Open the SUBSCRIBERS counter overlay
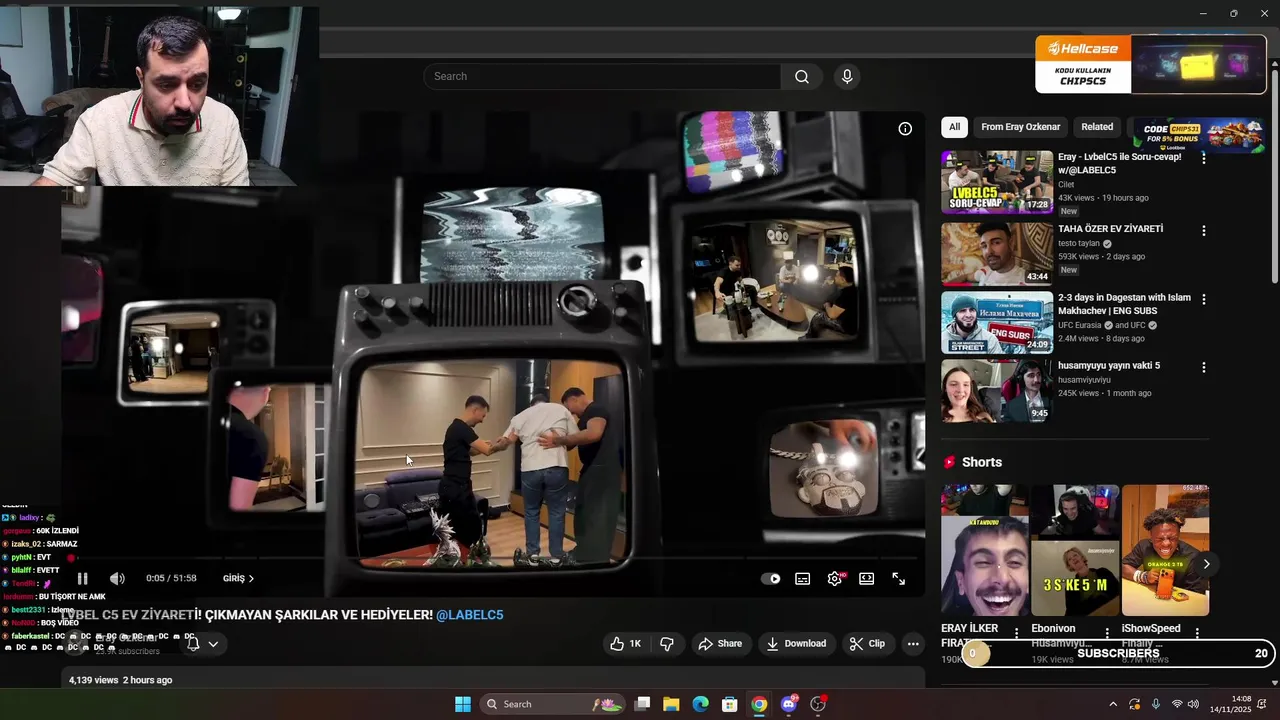Image resolution: width=1280 pixels, height=720 pixels. pos(1117,653)
